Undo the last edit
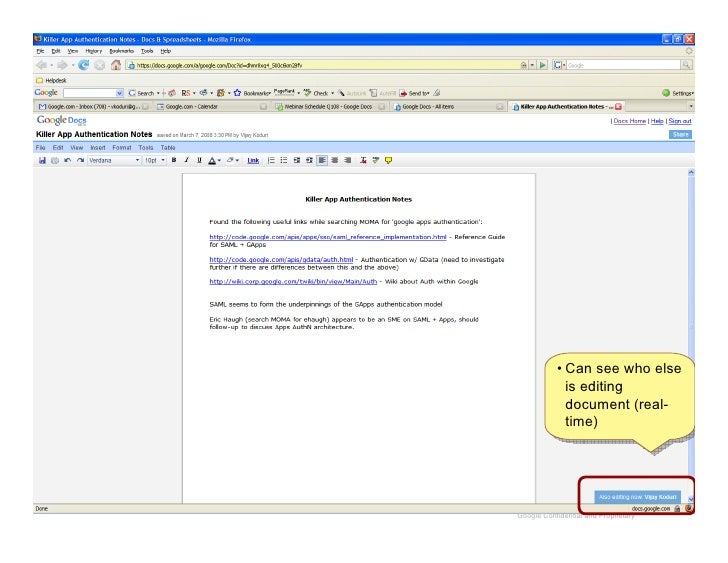This screenshot has width=728, height=563. coord(68,161)
